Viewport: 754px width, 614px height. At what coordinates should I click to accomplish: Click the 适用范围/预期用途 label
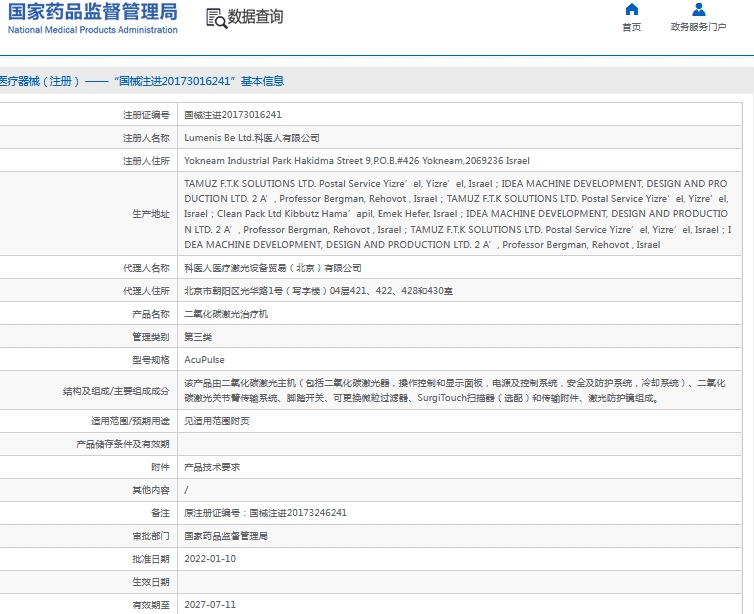pos(130,421)
